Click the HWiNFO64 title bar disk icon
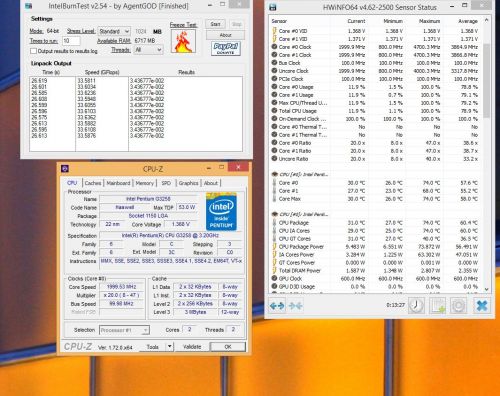 pyautogui.click(x=272, y=7)
